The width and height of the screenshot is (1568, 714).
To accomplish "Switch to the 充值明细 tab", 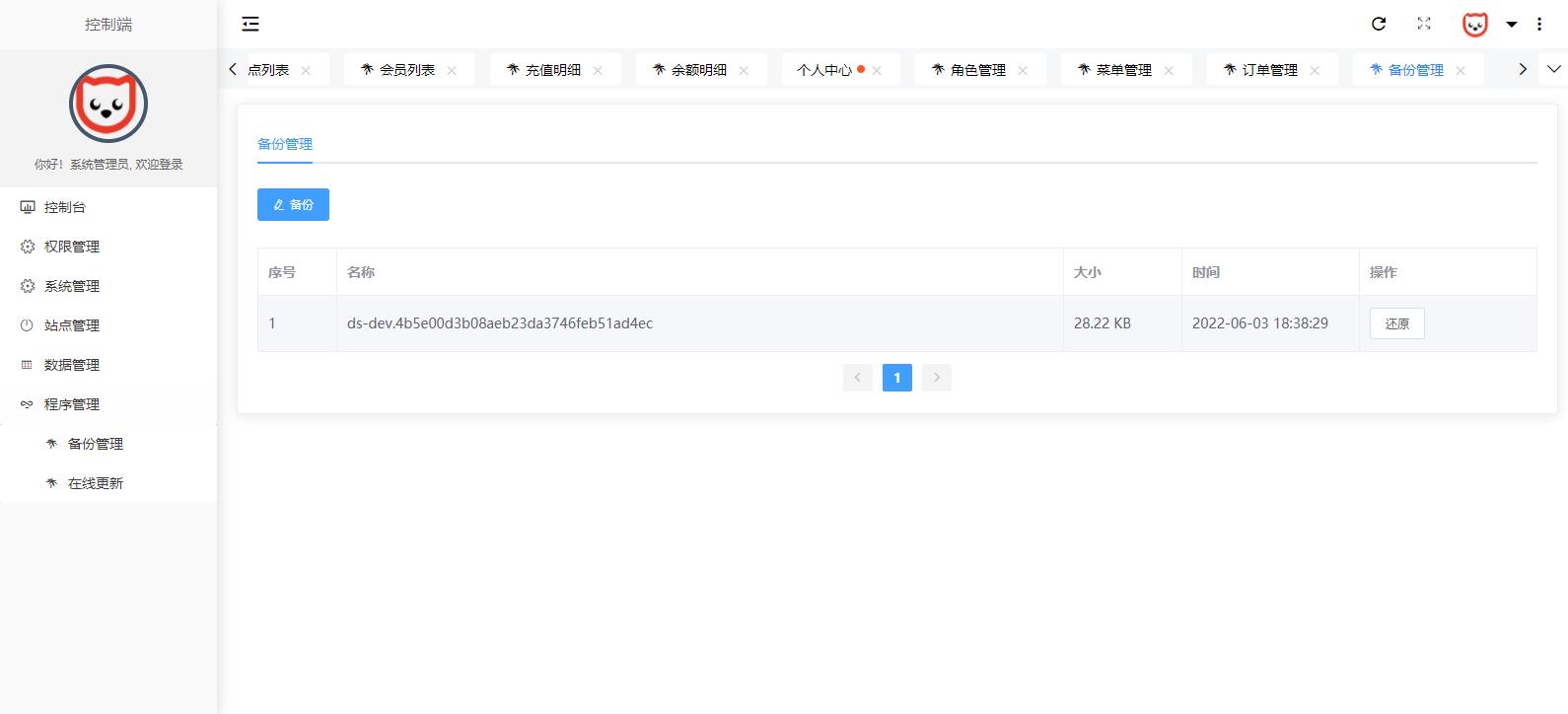I will (x=552, y=70).
